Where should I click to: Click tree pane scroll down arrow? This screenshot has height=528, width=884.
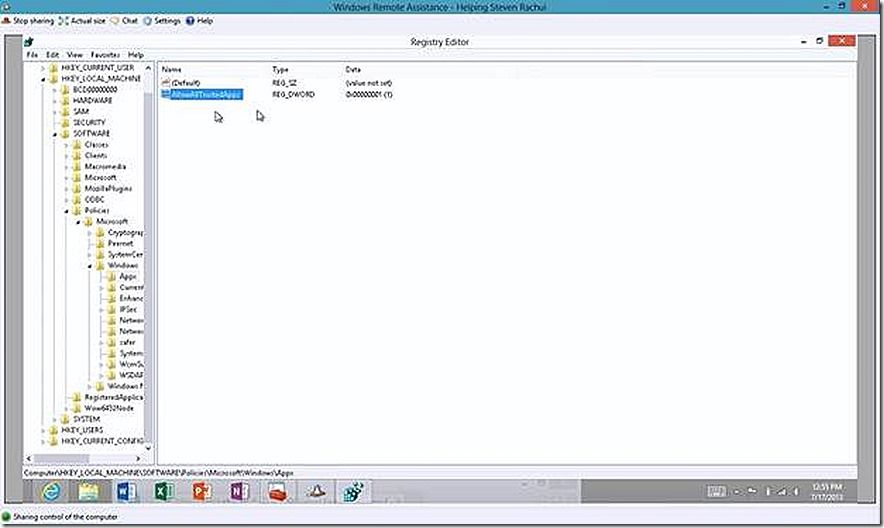(148, 448)
